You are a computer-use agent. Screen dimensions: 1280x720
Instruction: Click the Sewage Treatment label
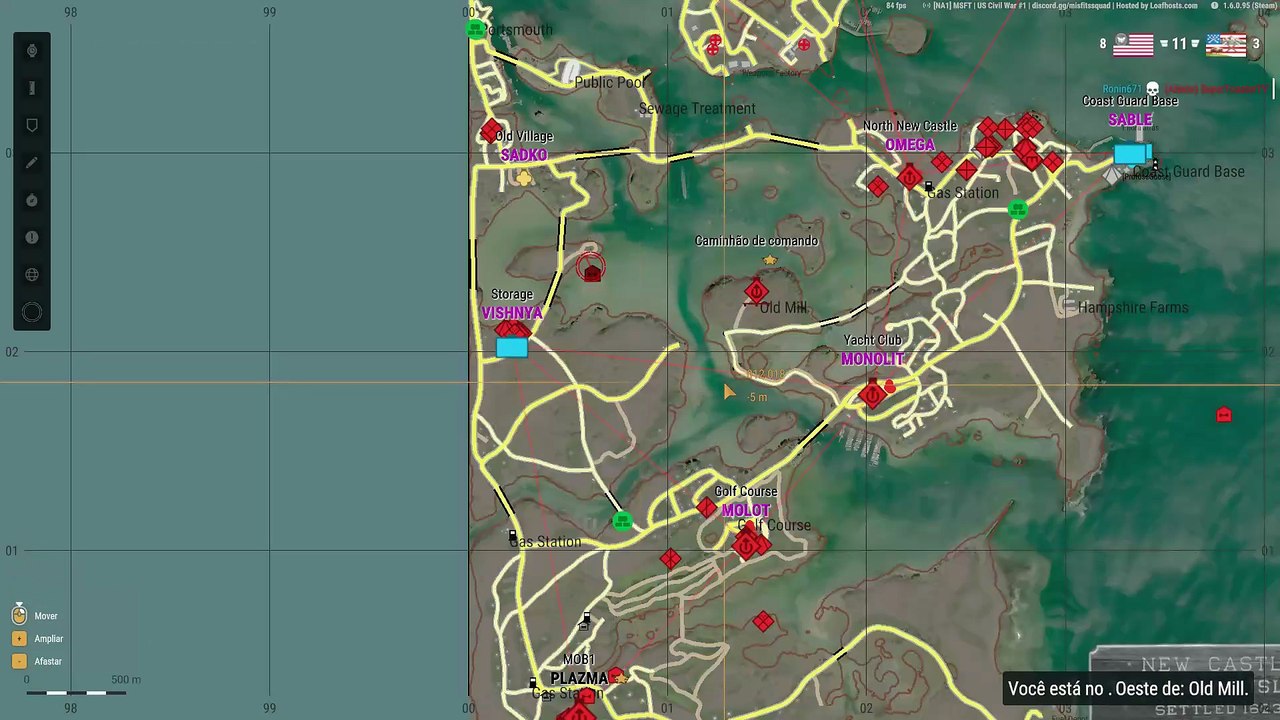(x=697, y=109)
